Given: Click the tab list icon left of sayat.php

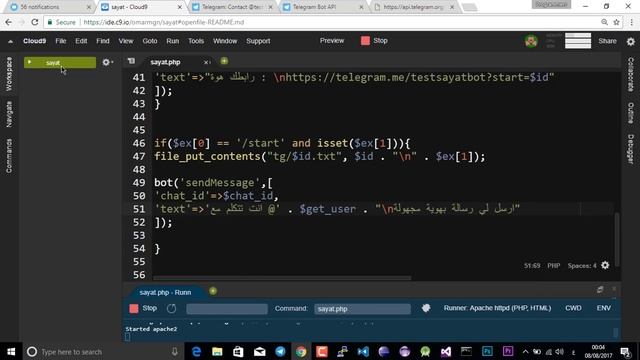Looking at the screenshot, I should (x=131, y=61).
